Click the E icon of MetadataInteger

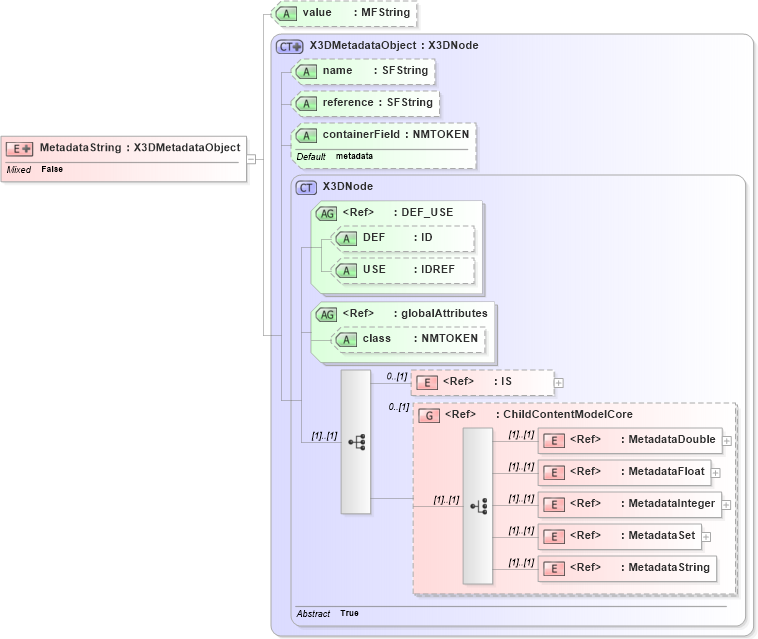coord(554,505)
